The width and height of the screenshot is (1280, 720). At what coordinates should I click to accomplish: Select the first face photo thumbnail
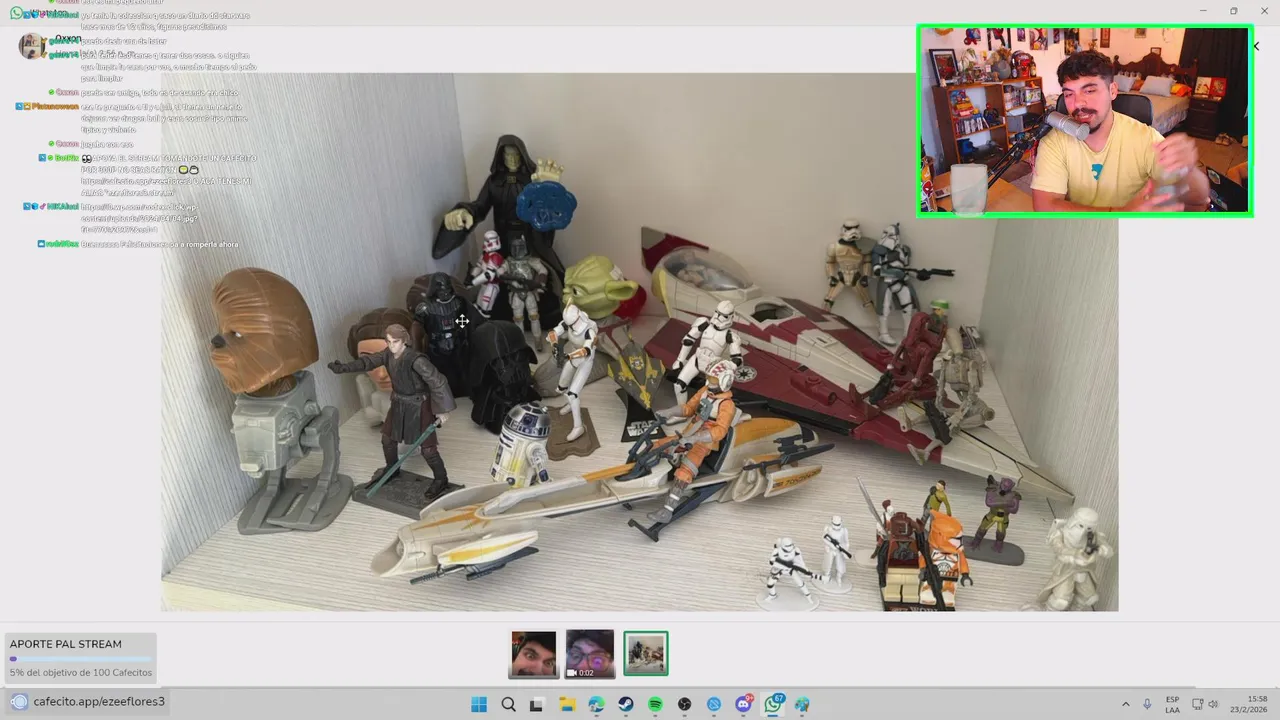click(533, 654)
